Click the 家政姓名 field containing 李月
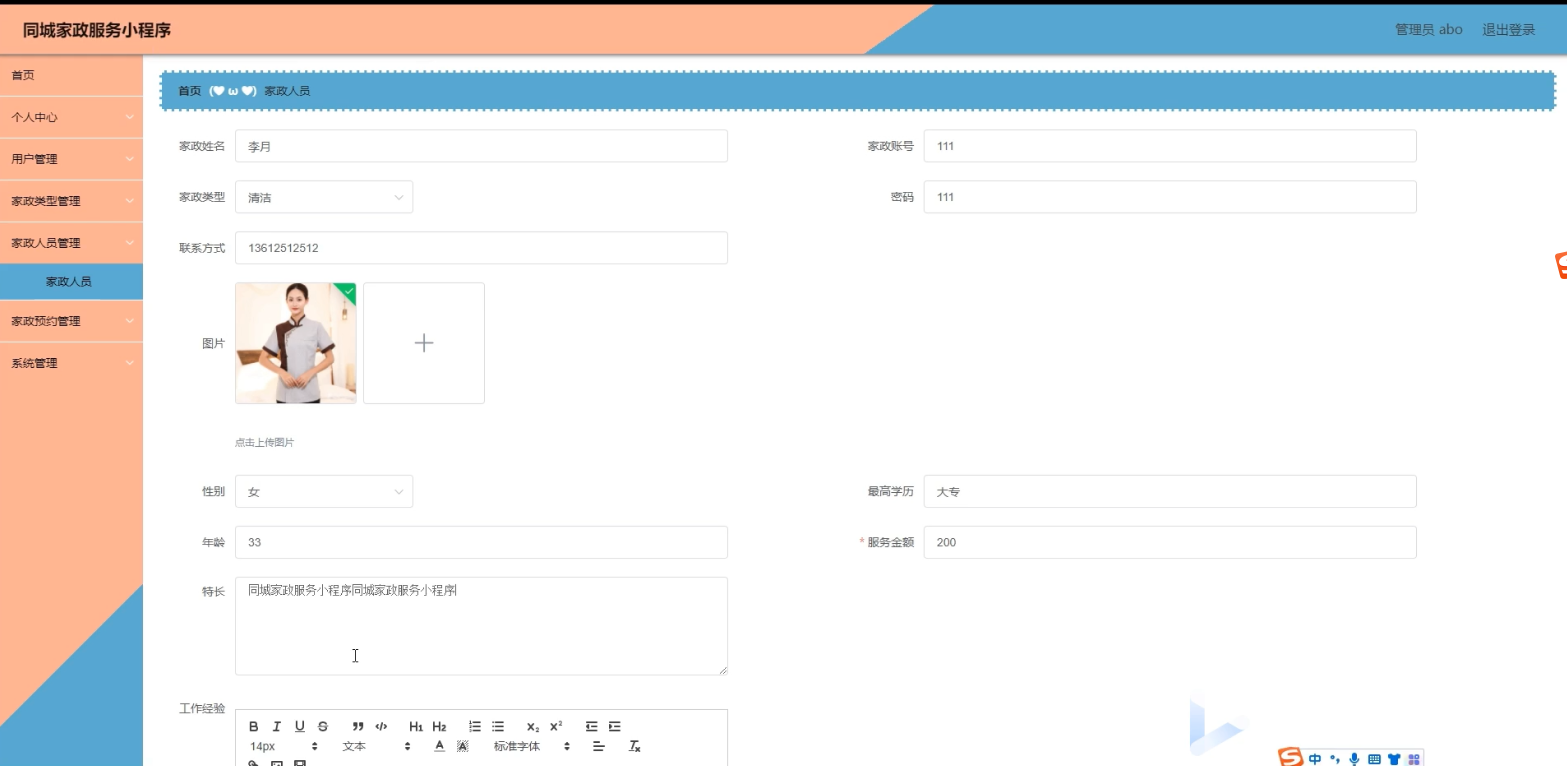 481,146
